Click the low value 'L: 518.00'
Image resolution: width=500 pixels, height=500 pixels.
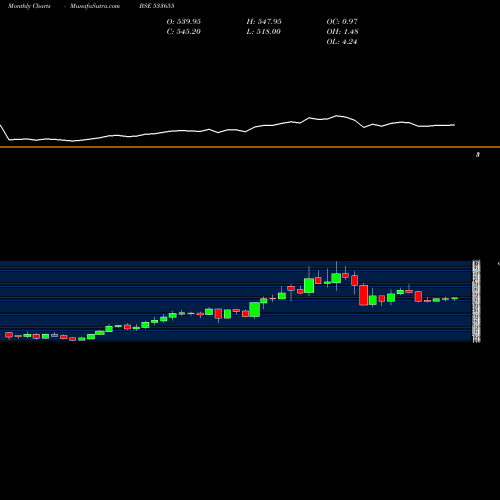pyautogui.click(x=264, y=31)
